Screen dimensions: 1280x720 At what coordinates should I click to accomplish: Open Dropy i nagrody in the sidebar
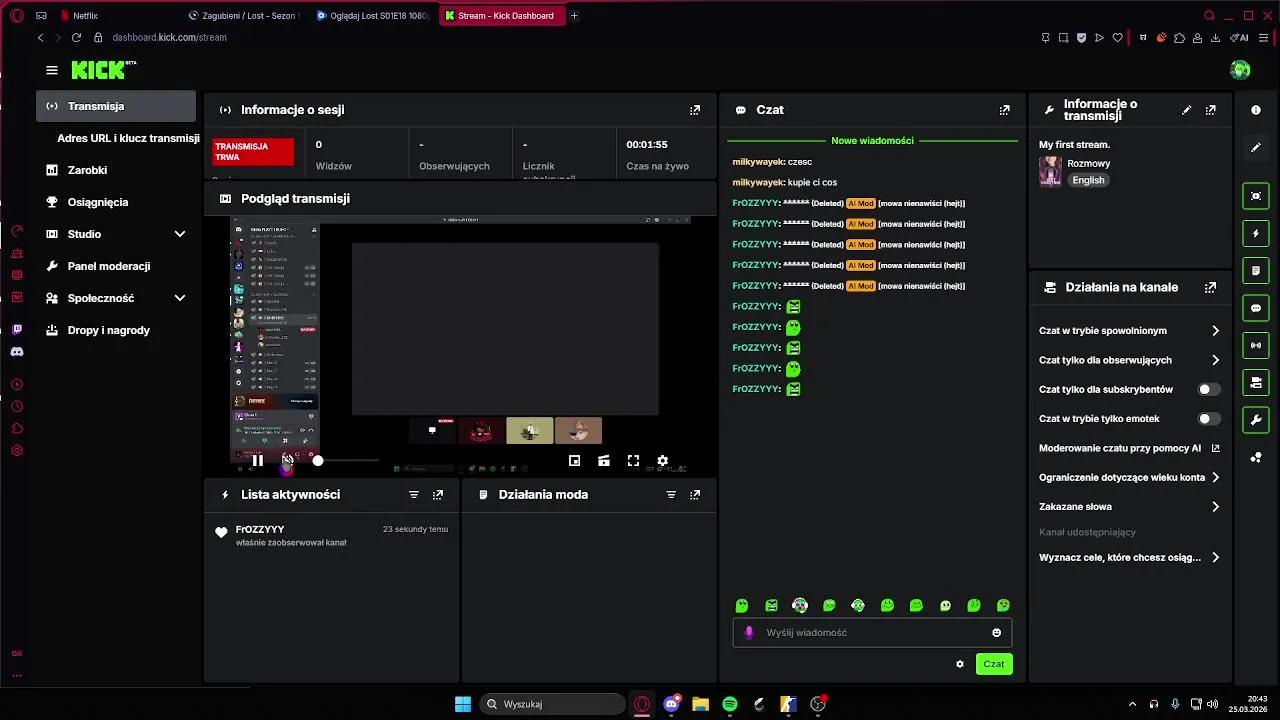point(116,330)
